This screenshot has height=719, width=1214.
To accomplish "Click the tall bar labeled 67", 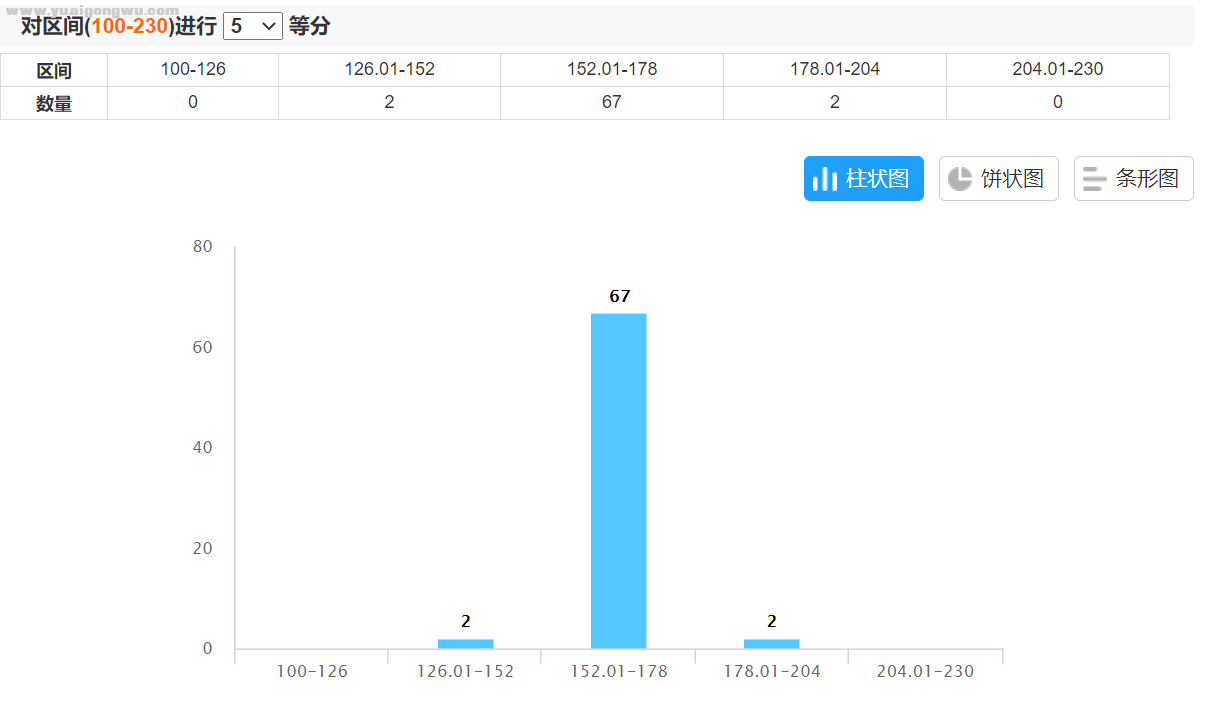I will tap(618, 481).
